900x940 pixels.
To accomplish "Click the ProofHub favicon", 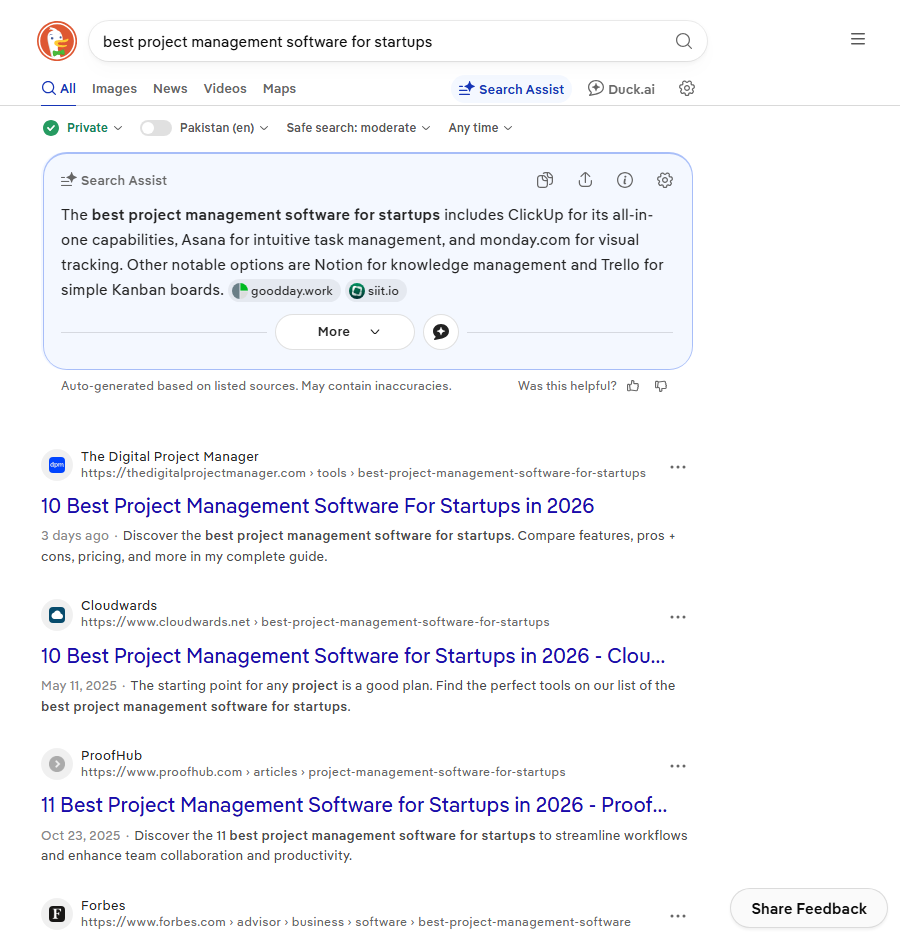I will point(57,764).
